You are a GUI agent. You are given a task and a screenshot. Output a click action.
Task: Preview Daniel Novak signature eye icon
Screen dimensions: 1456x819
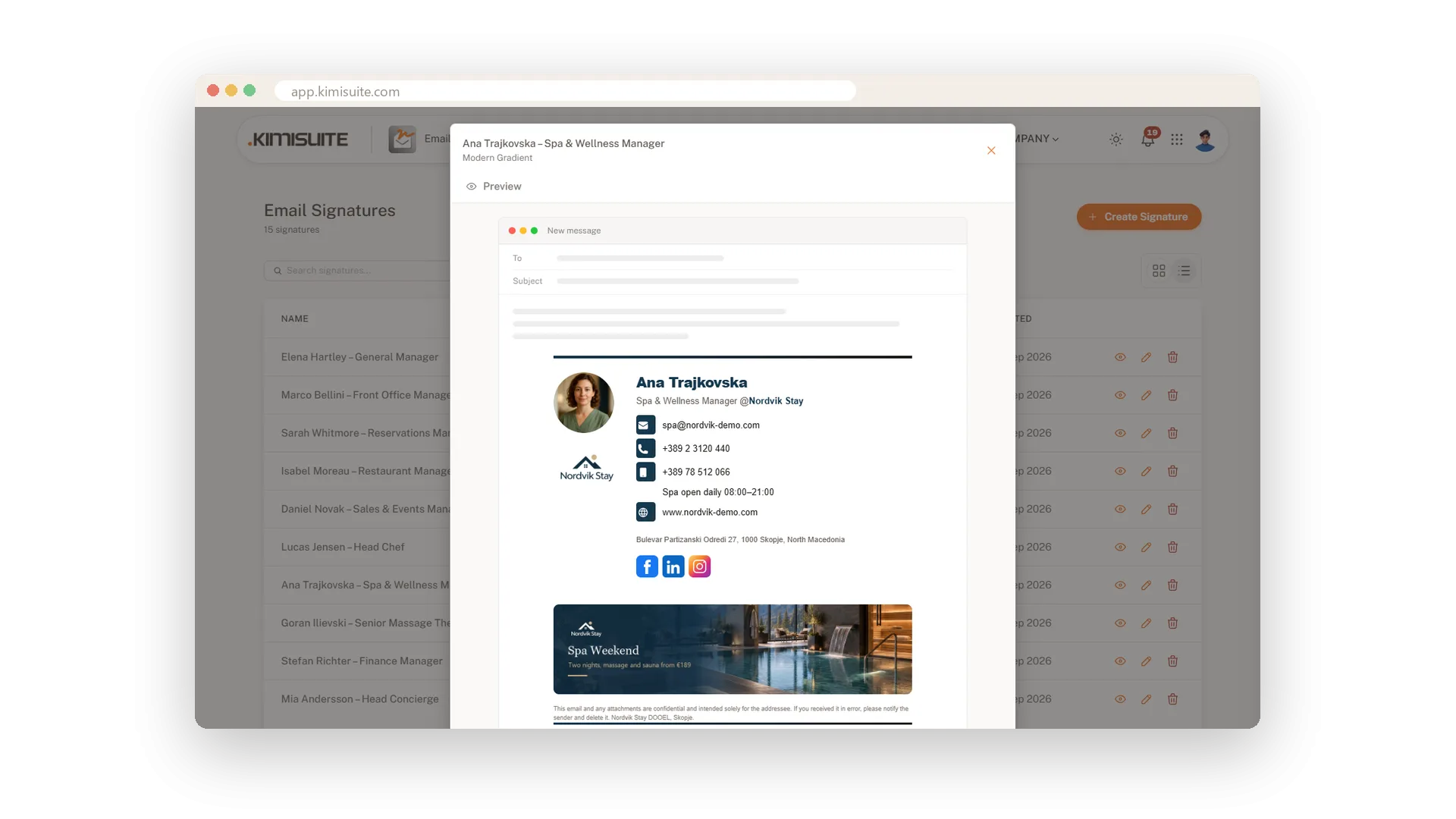tap(1120, 509)
